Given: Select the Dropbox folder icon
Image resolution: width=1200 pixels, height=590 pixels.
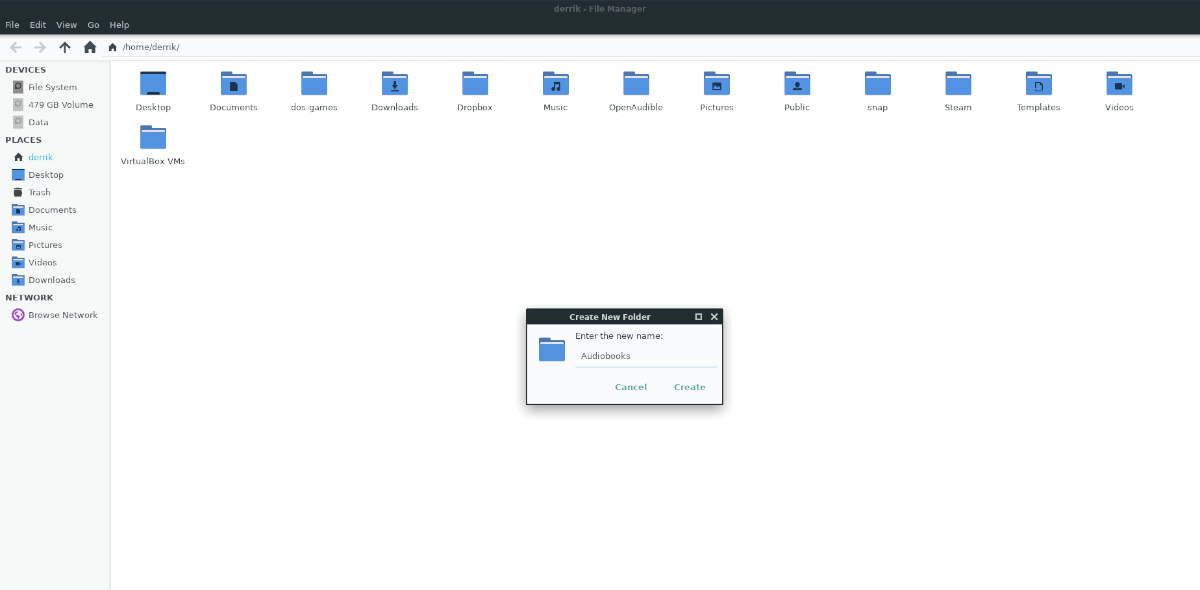Looking at the screenshot, I should (475, 83).
